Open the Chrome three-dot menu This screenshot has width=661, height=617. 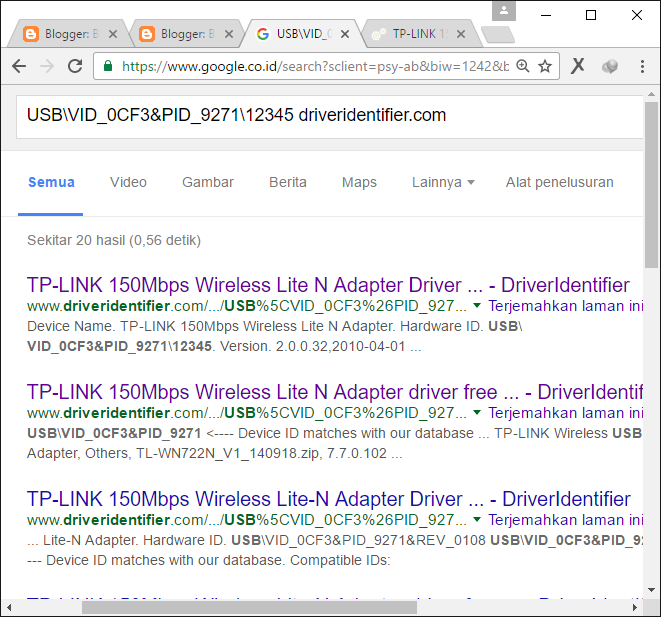click(x=642, y=66)
